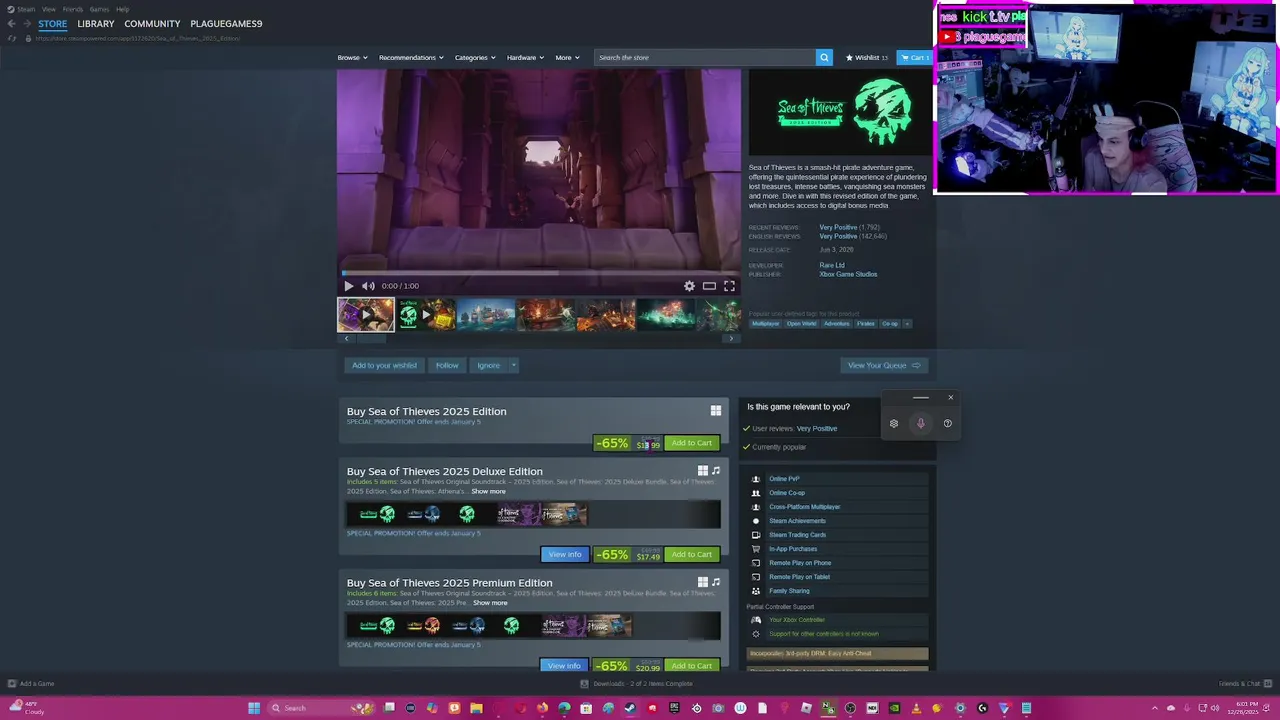
Task: Show more of Premium Edition contents
Action: point(490,603)
